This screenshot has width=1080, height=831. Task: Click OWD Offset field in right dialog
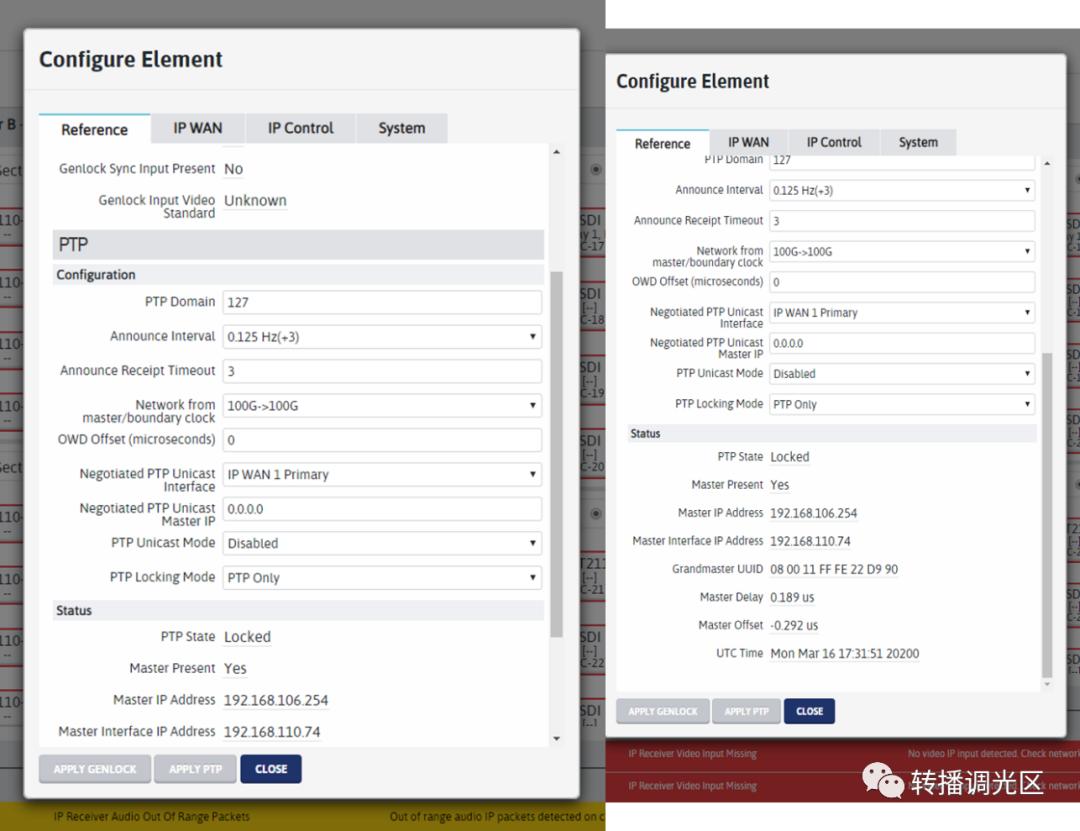pos(902,282)
